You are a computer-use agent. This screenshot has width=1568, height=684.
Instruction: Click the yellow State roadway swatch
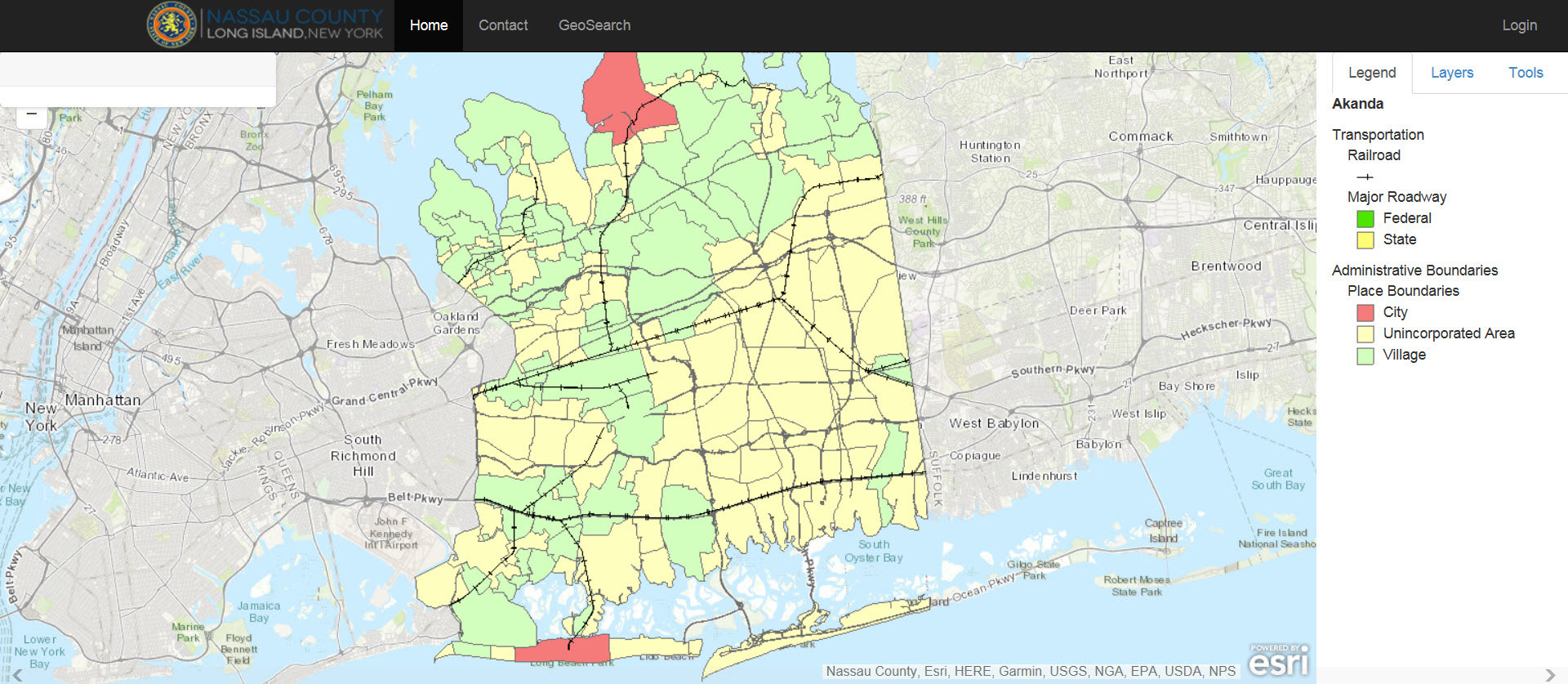pos(1365,240)
